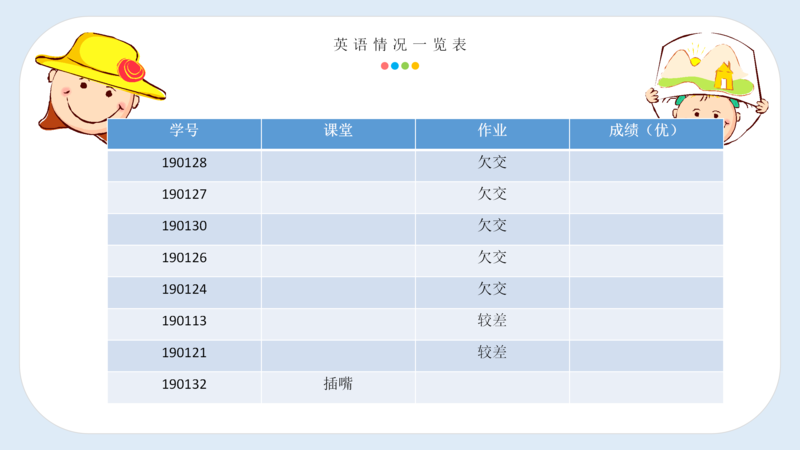800x450 pixels.
Task: Click 欠交 in row 190127
Action: 492,194
